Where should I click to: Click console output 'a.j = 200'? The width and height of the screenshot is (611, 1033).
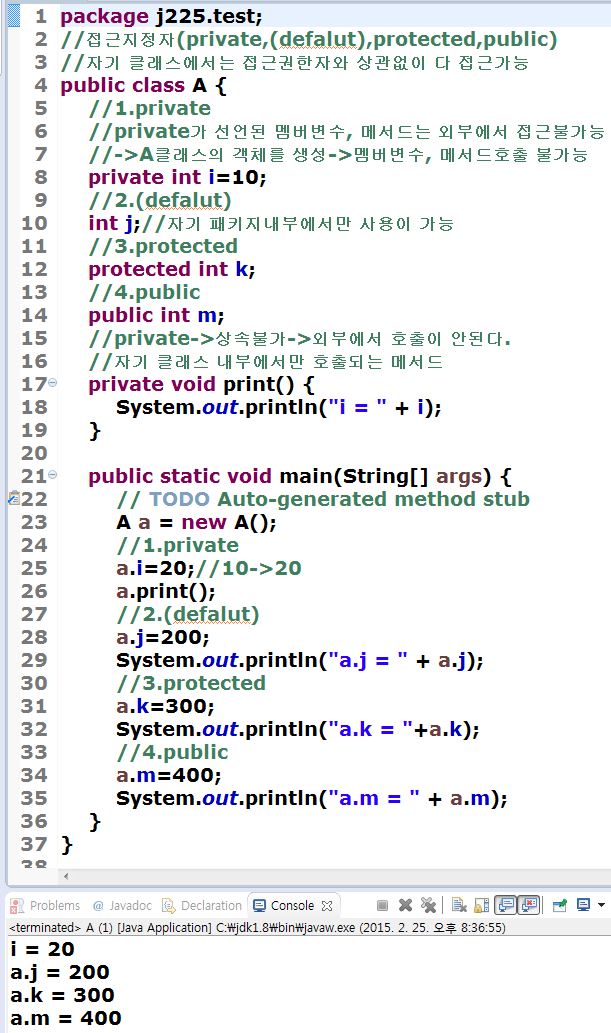pyautogui.click(x=60, y=972)
